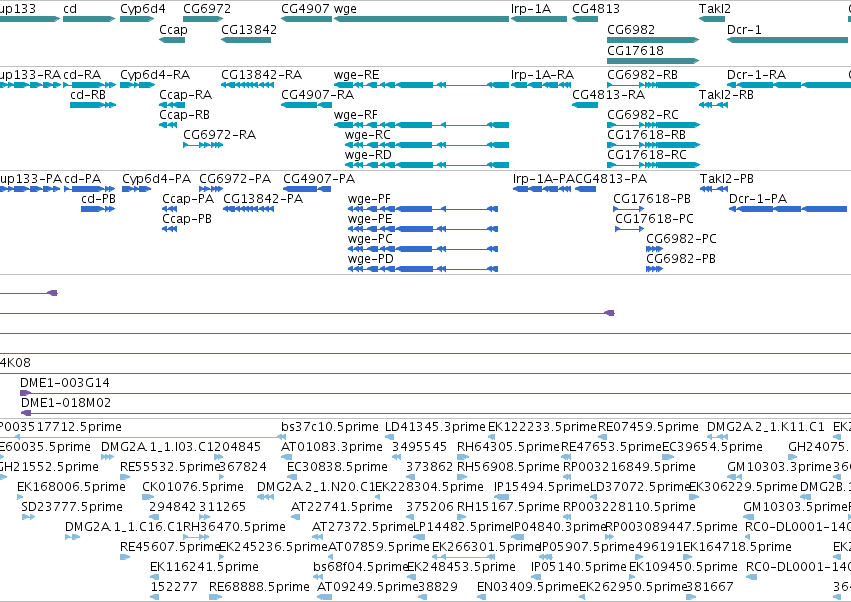
Task: Select the cd-PA protein label
Action: coord(82,179)
